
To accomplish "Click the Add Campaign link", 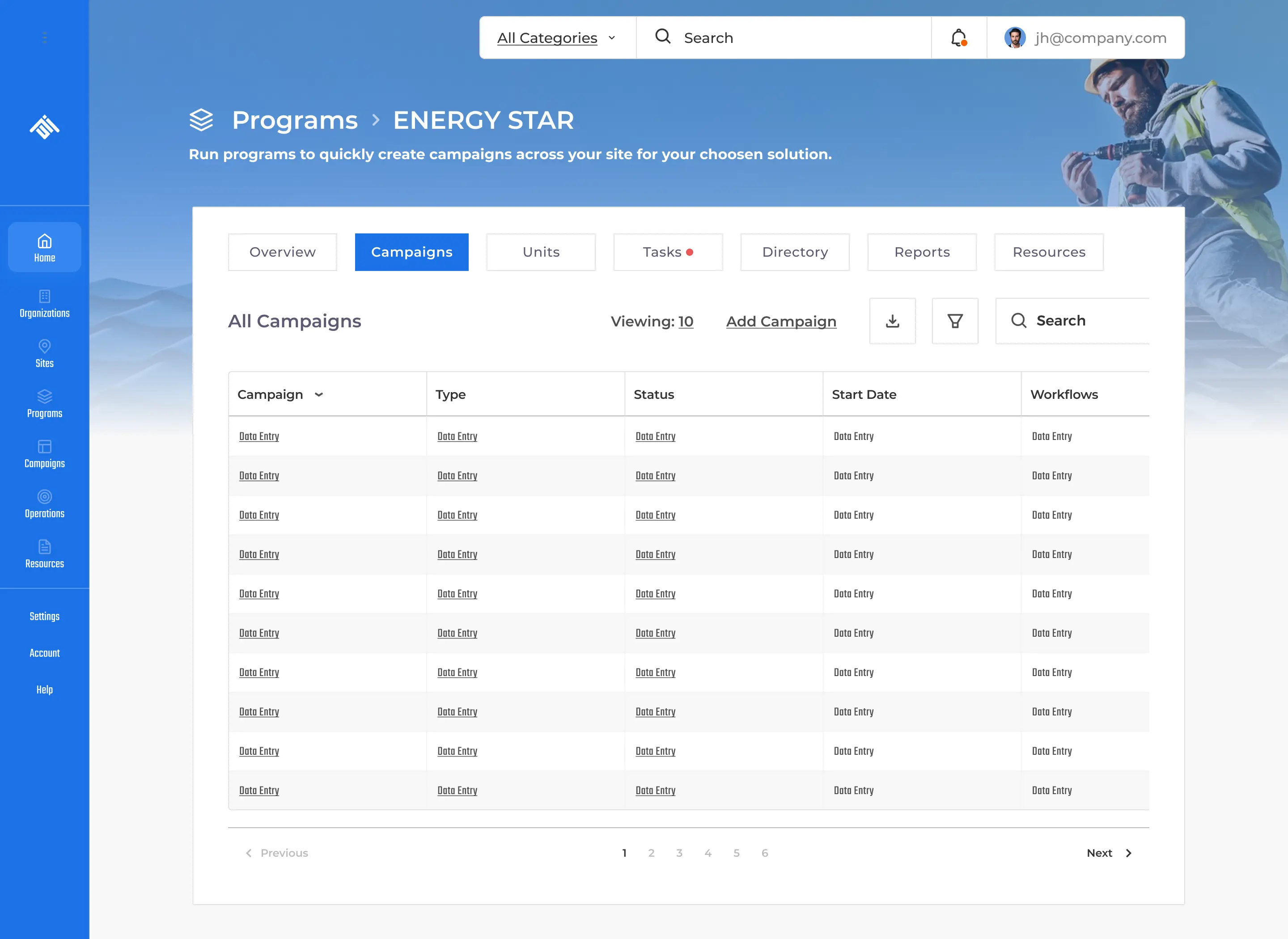I will [x=781, y=321].
